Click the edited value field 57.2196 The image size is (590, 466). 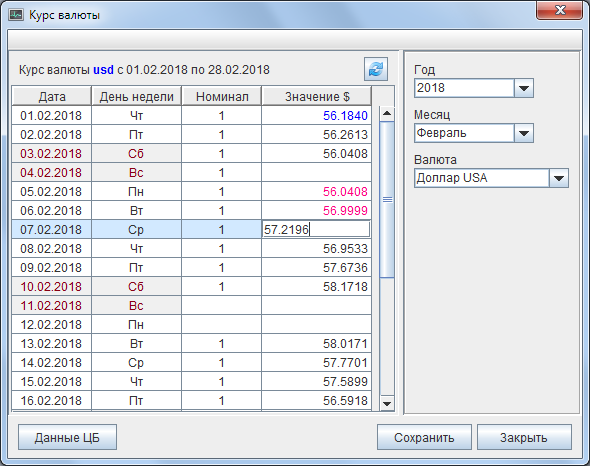point(316,229)
